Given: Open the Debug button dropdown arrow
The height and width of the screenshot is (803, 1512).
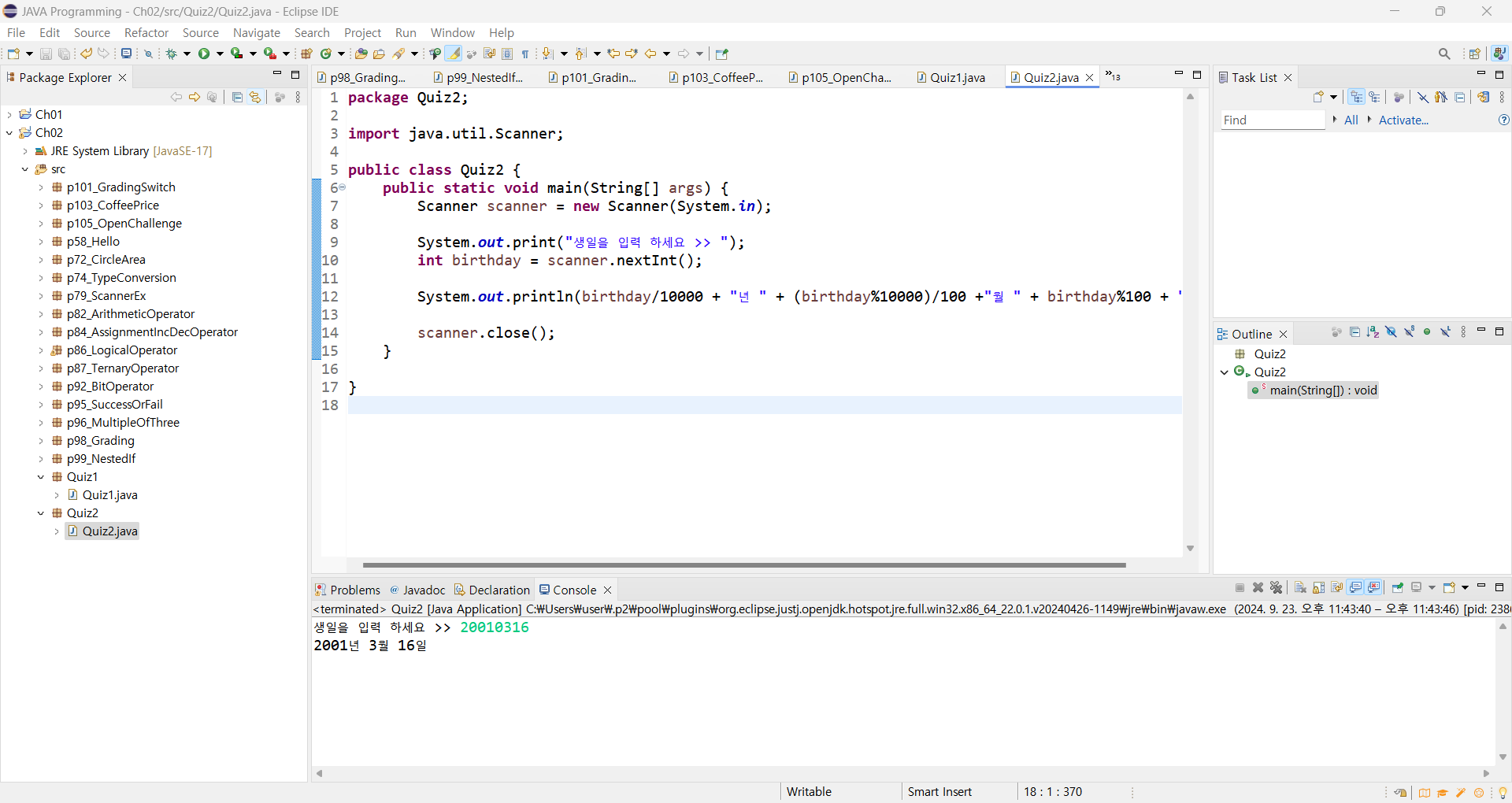Looking at the screenshot, I should [x=187, y=54].
